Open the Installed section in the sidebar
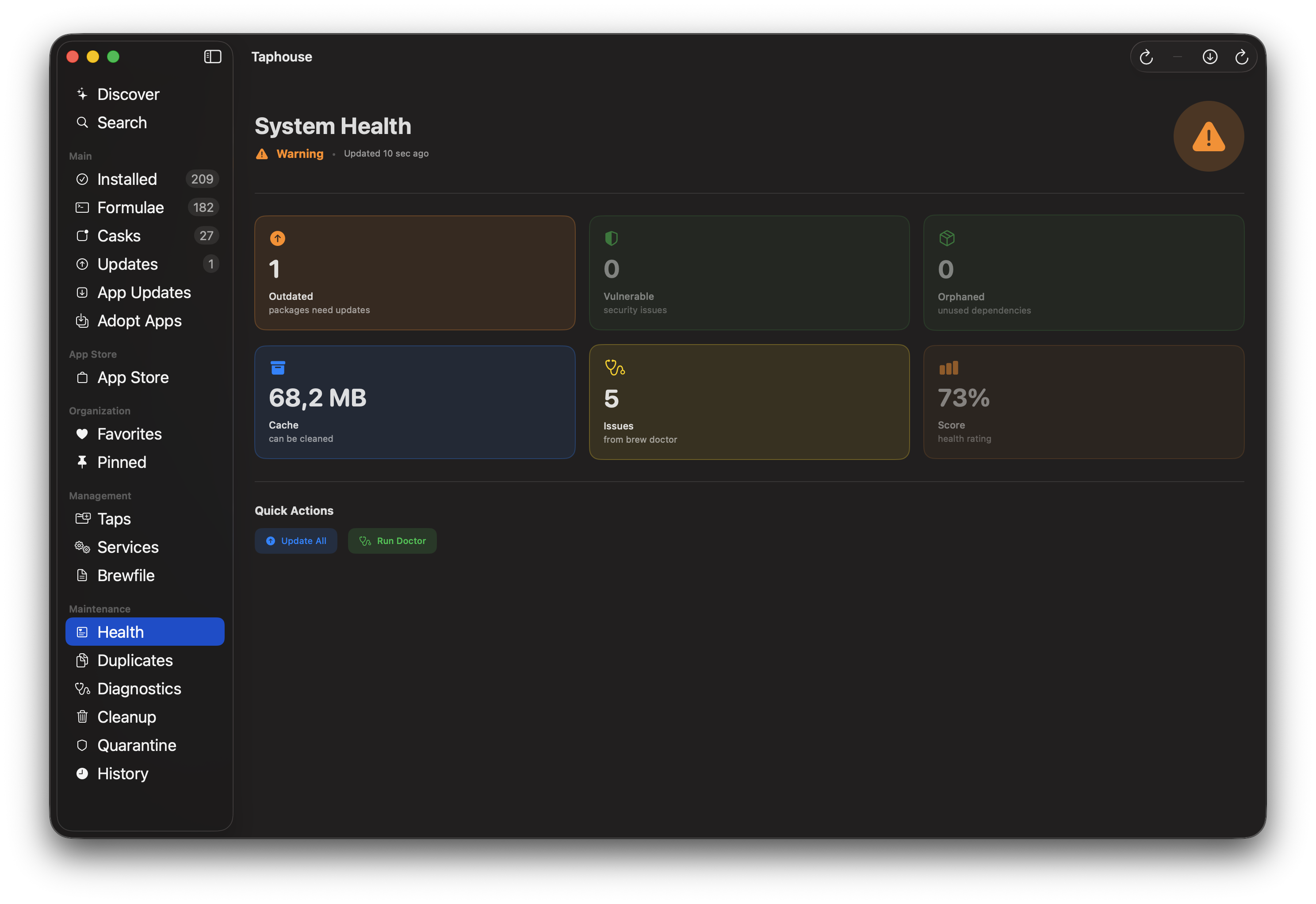This screenshot has height=904, width=1316. click(127, 179)
